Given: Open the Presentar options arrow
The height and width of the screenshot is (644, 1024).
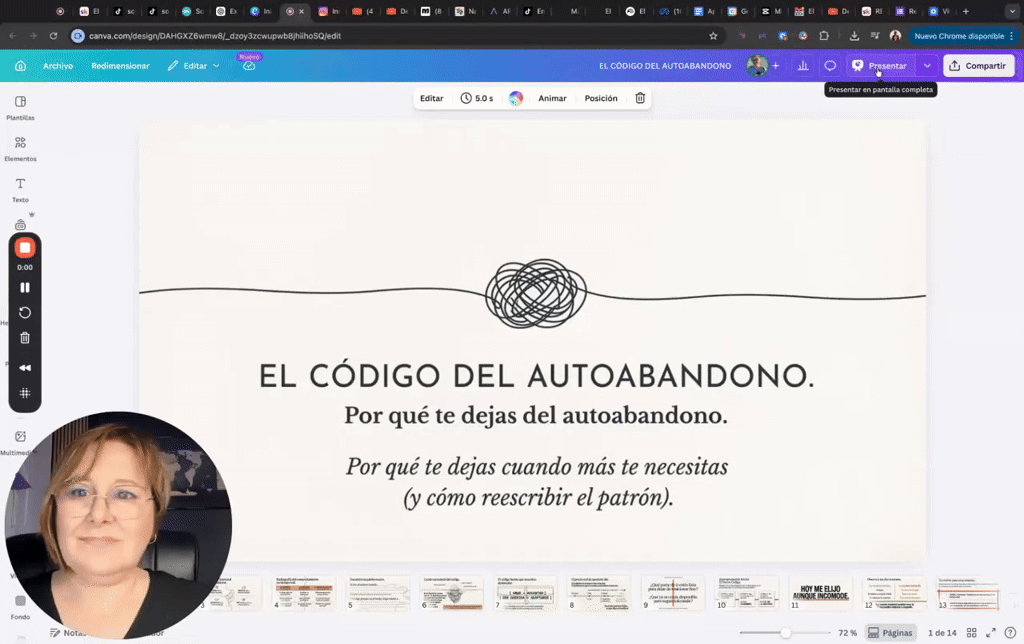Looking at the screenshot, I should point(926,65).
